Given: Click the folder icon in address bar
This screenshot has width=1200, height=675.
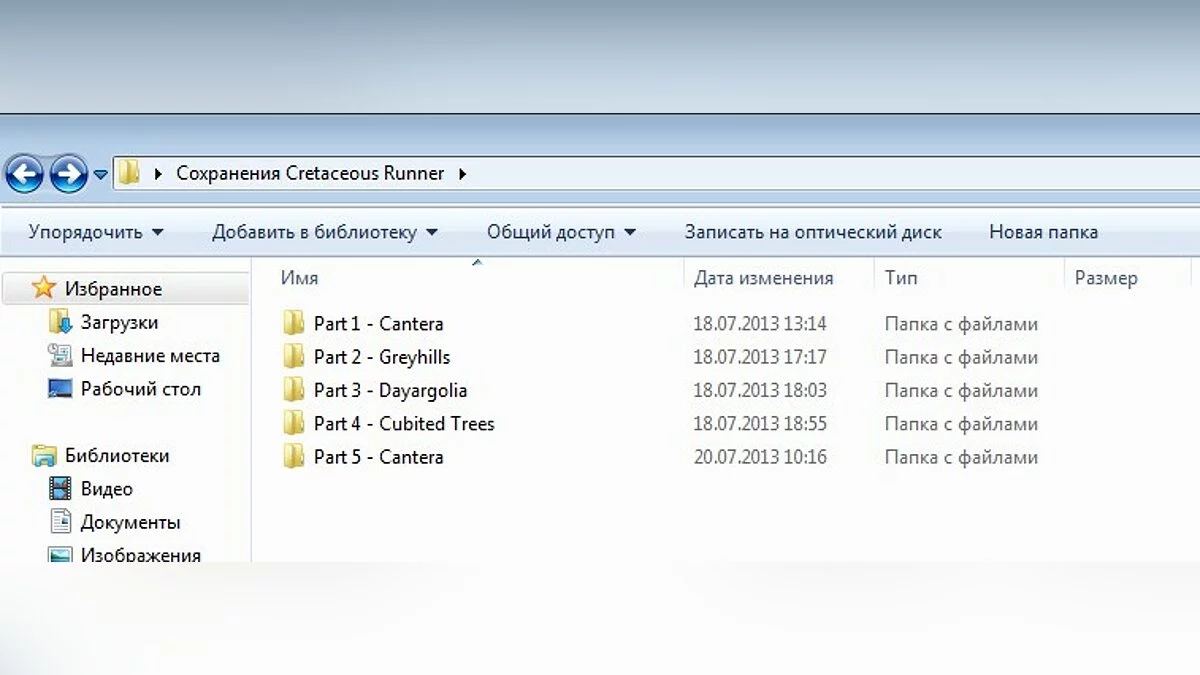Looking at the screenshot, I should point(129,173).
